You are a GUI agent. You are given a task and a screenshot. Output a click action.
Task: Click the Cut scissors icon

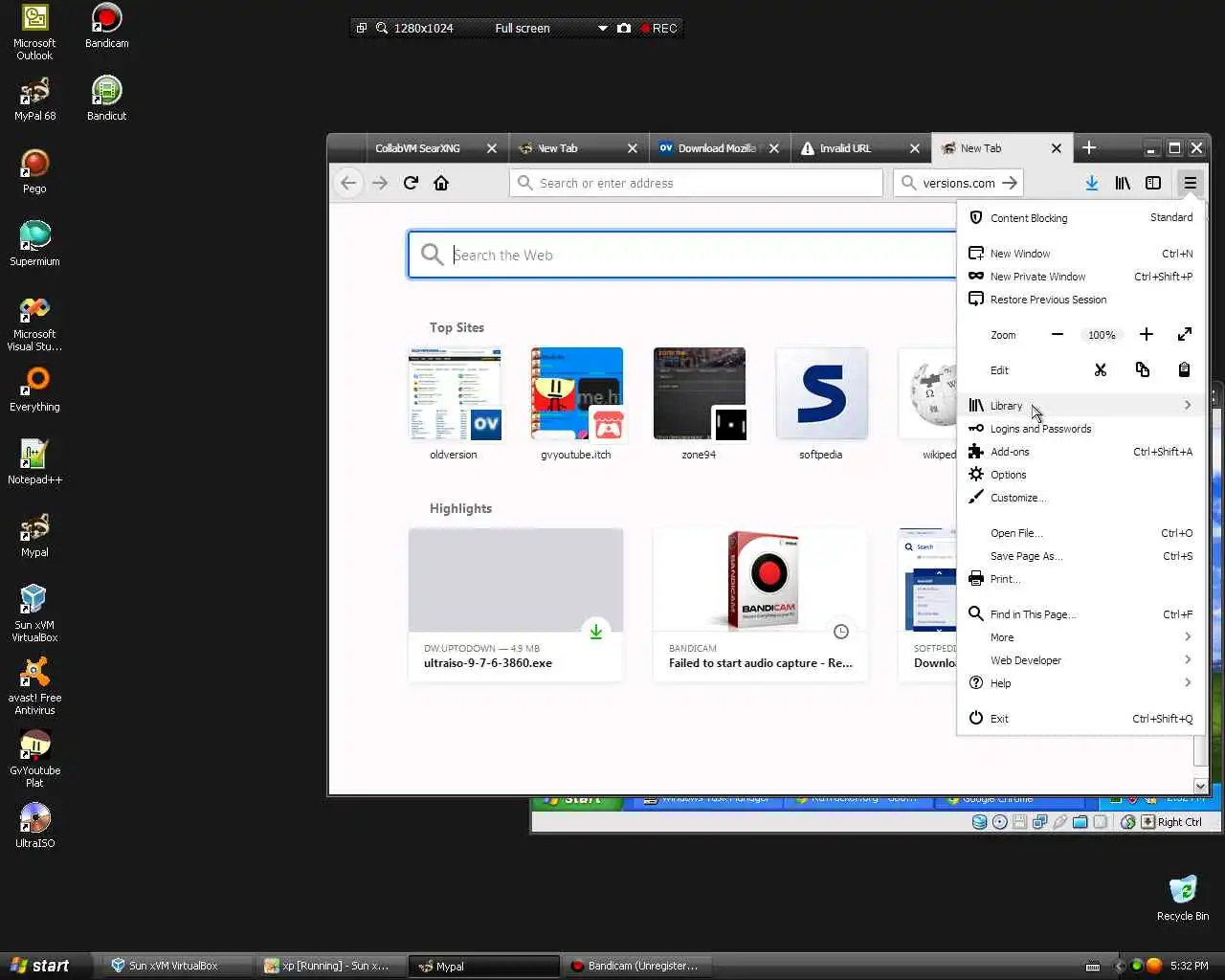click(x=1101, y=370)
